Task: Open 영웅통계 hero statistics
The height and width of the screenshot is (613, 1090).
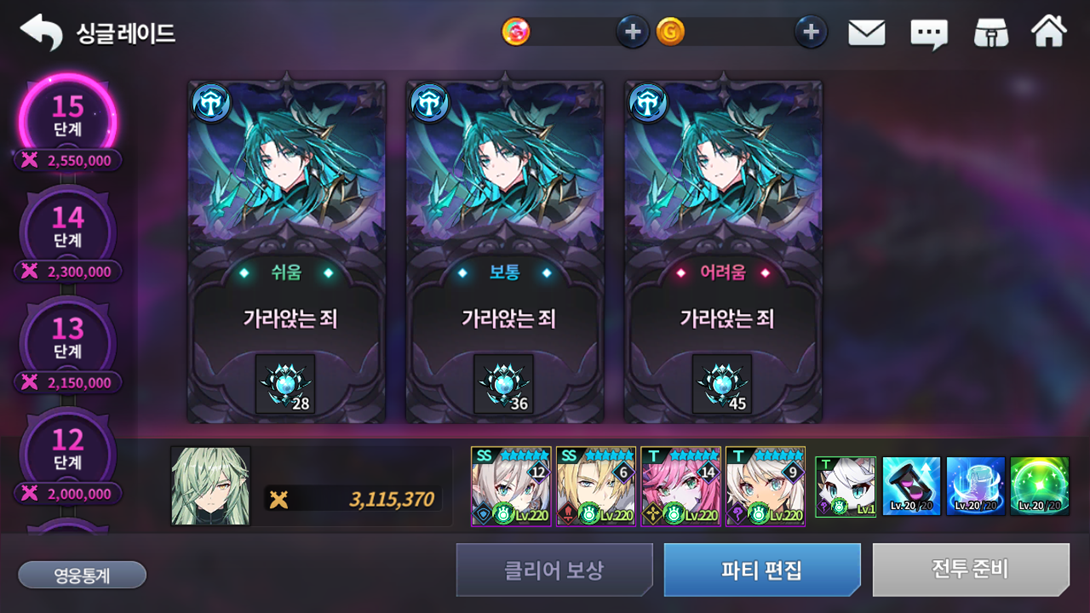Action: coord(82,575)
